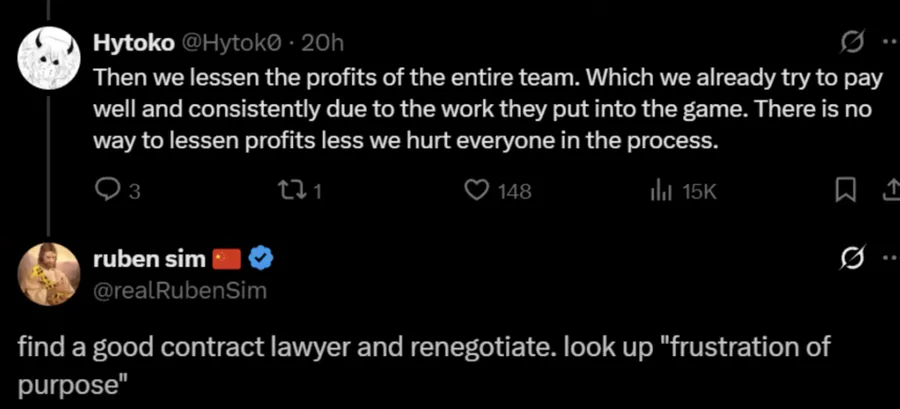Like Hytoko's tweet with the heart icon

[475, 191]
